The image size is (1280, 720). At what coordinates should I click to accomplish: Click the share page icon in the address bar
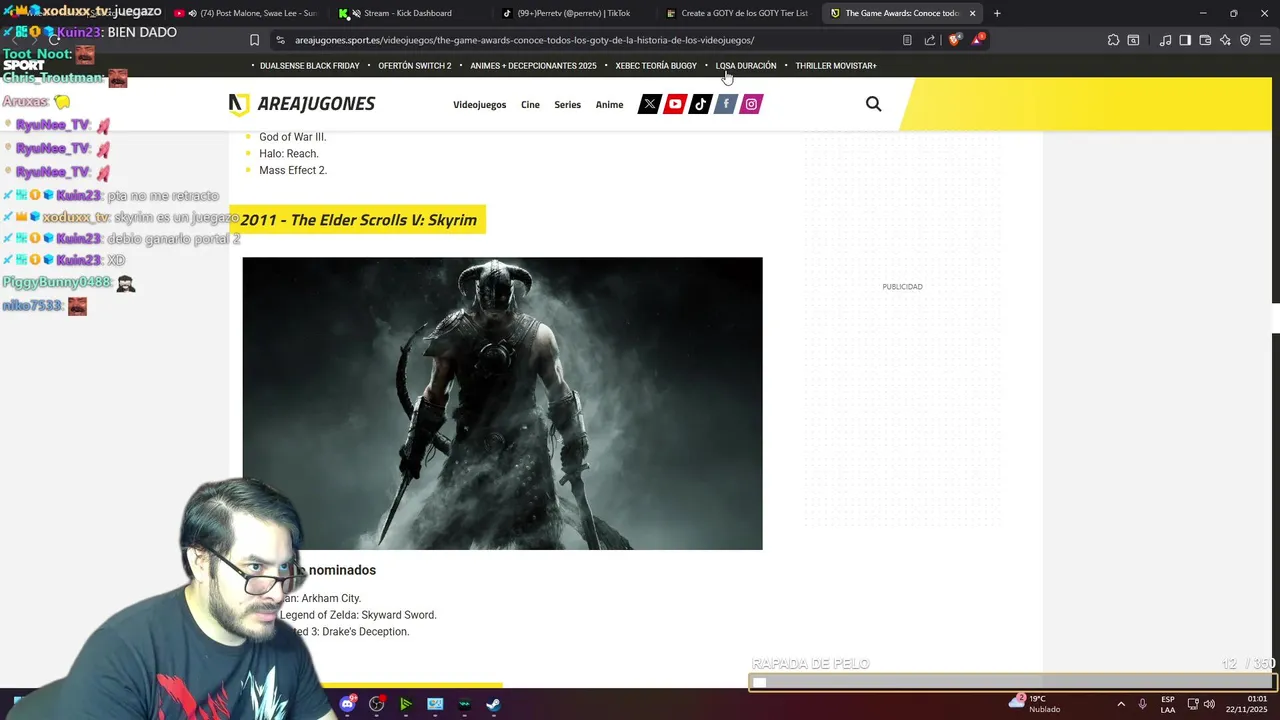pyautogui.click(x=930, y=40)
